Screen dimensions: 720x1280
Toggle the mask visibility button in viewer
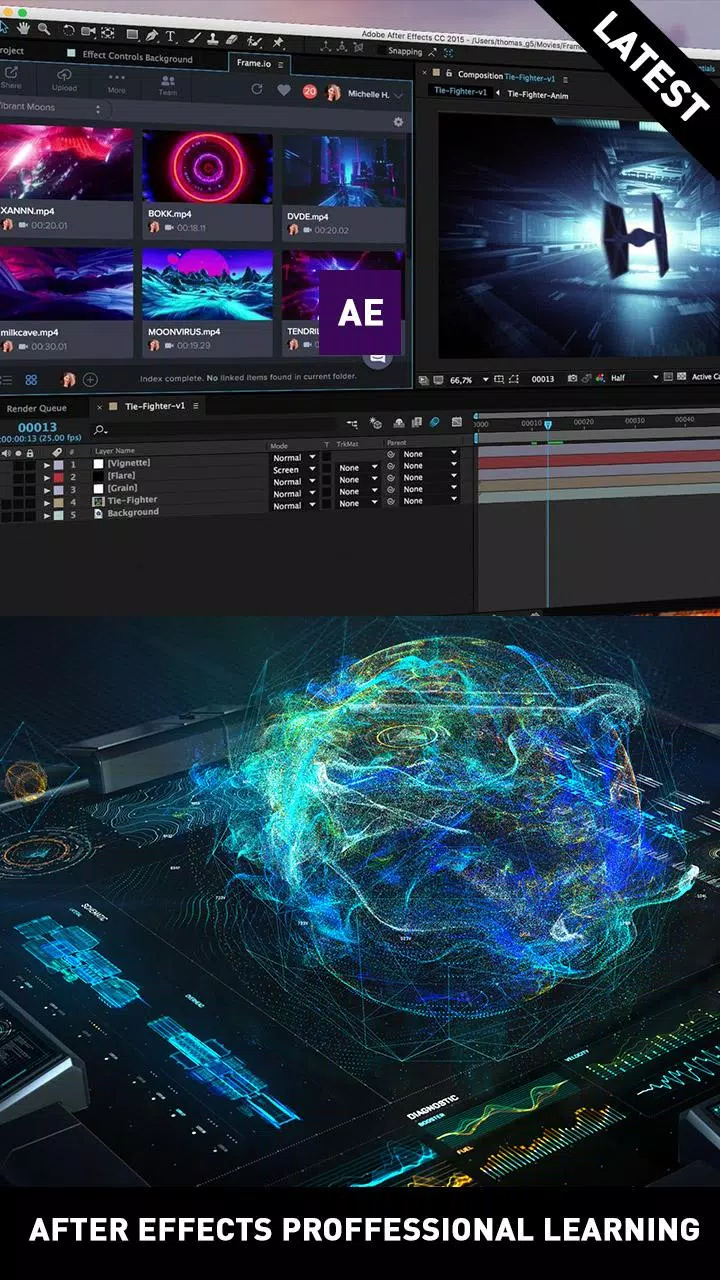click(513, 379)
